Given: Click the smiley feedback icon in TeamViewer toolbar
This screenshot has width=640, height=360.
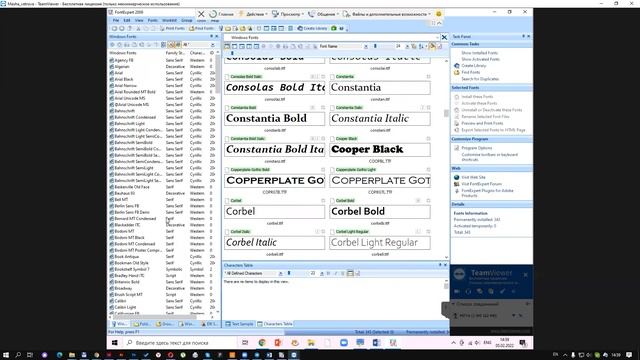Looking at the screenshot, I should tap(439, 14).
